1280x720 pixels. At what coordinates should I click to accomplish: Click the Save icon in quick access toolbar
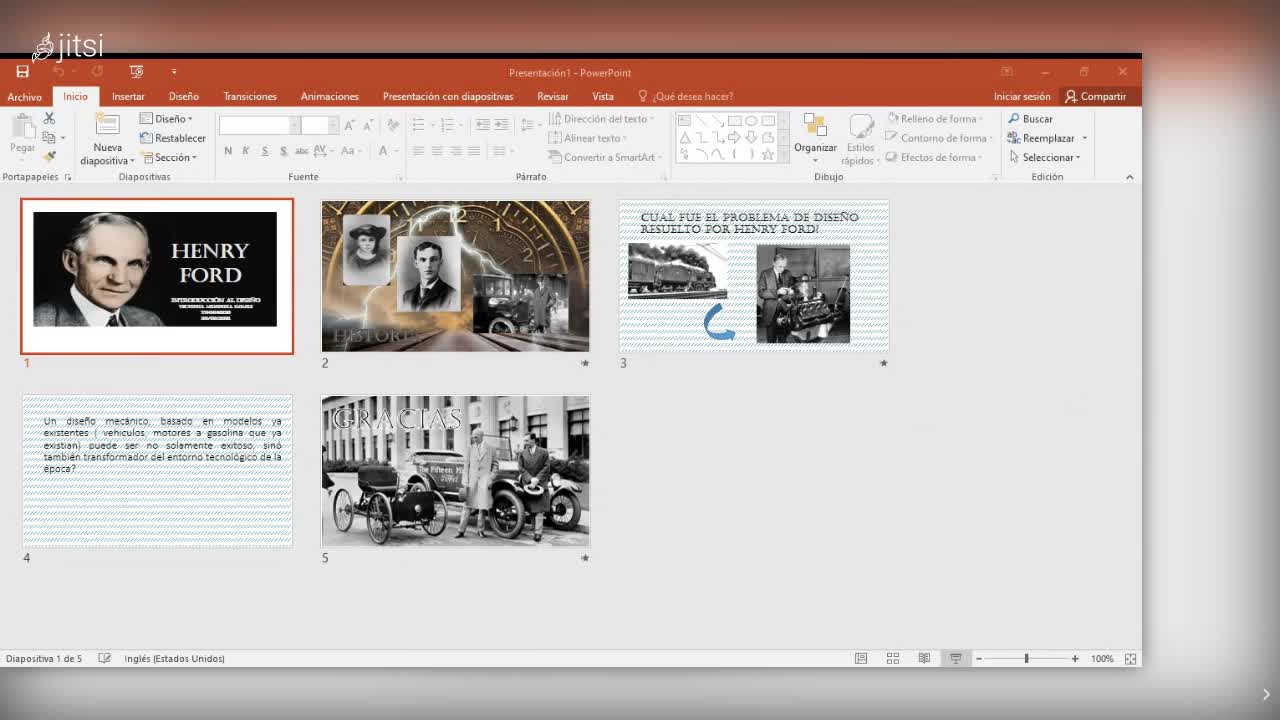pos(22,72)
